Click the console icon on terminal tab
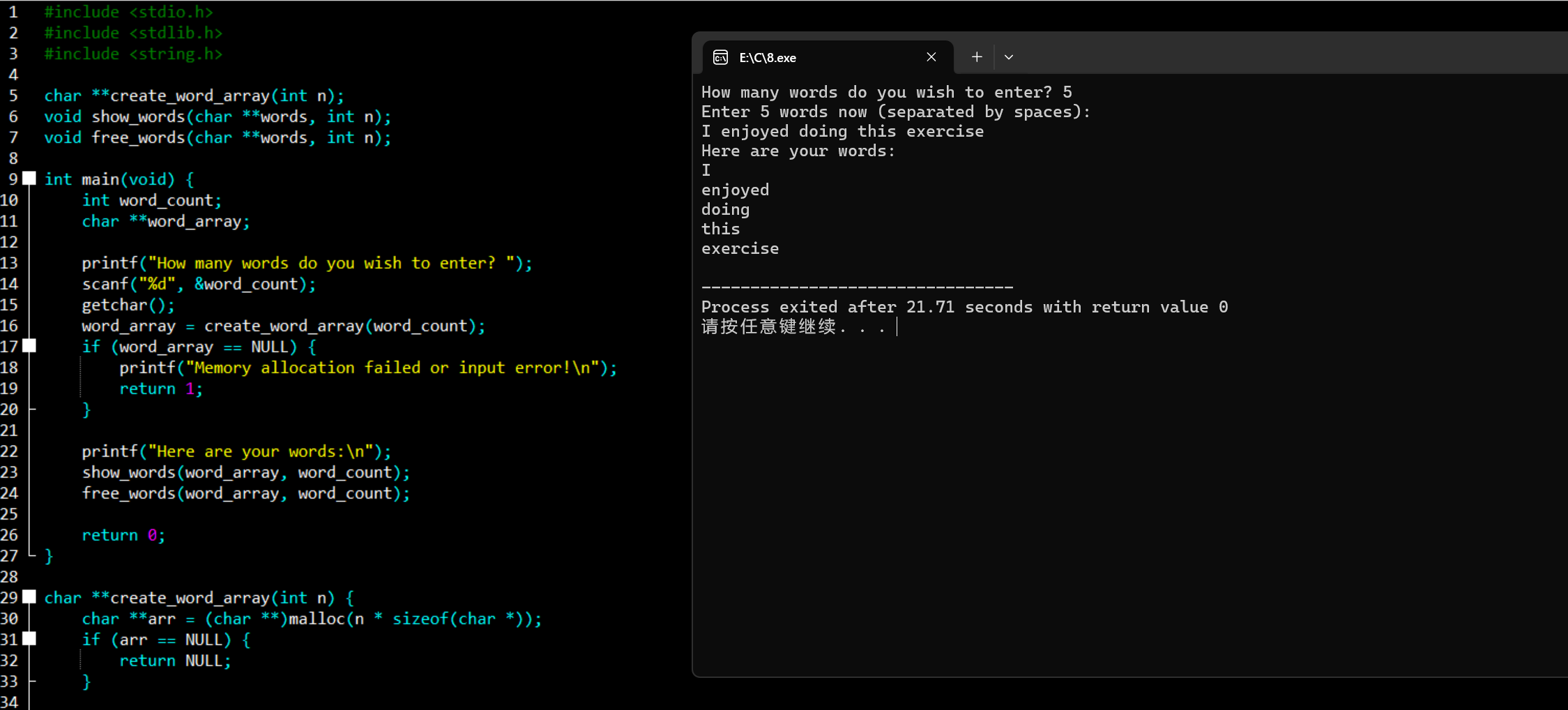 tap(721, 57)
